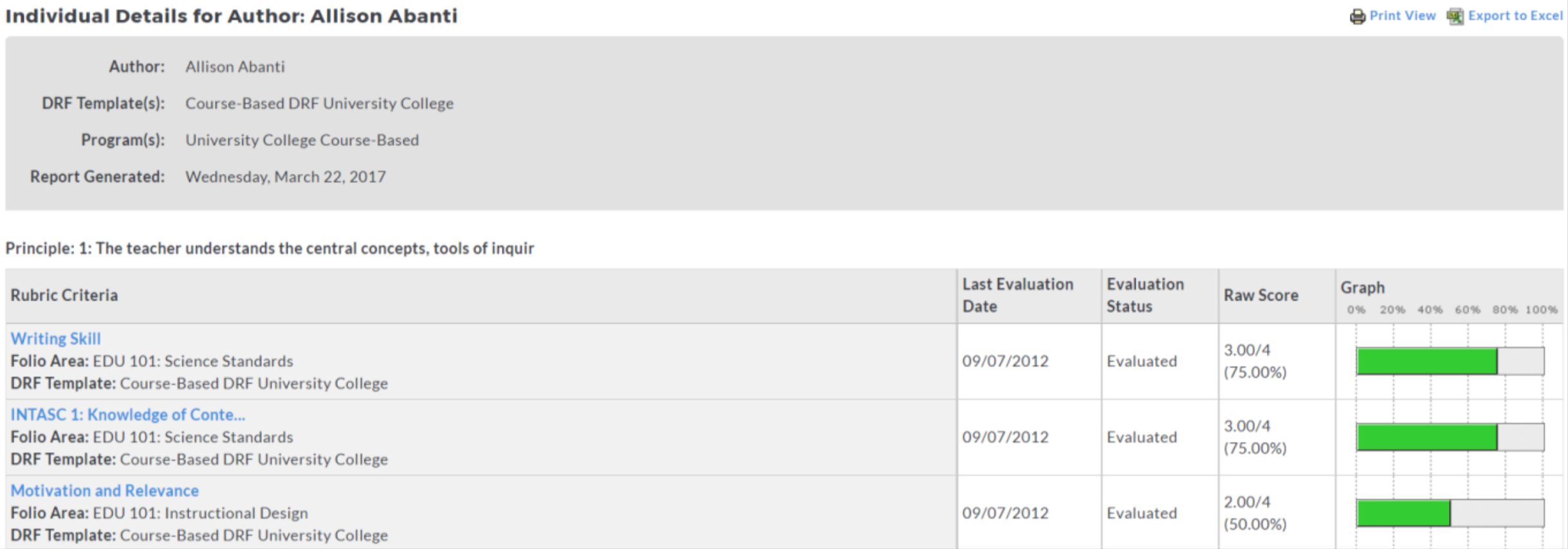
Task: Click the Graph column header
Action: (x=1363, y=287)
